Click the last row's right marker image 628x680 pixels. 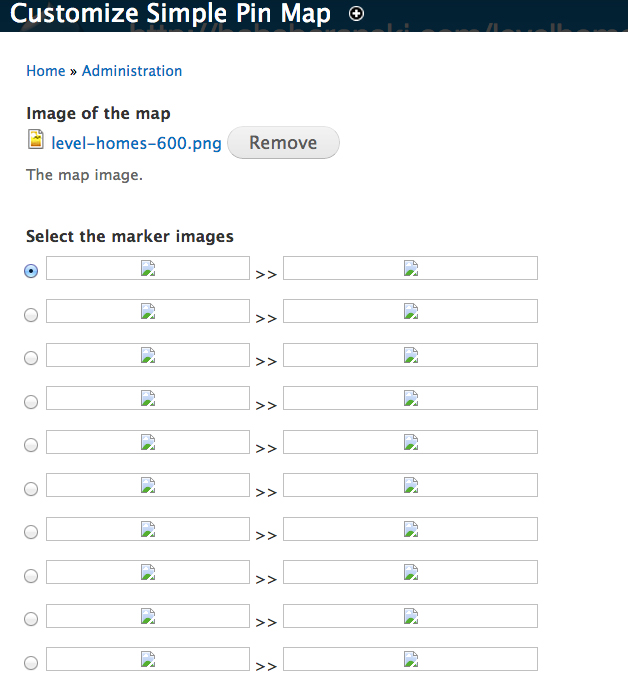tap(410, 659)
